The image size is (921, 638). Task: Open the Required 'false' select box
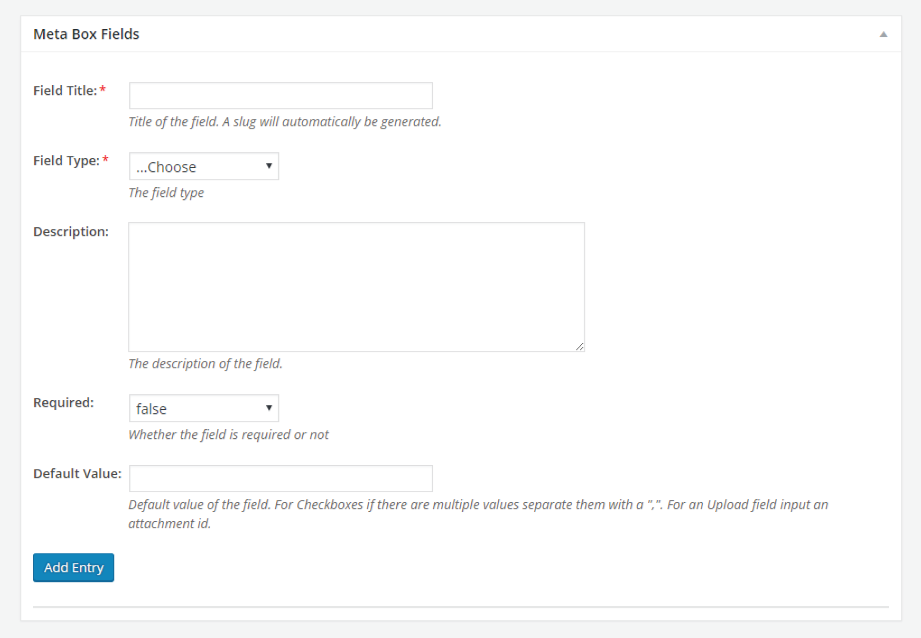point(204,408)
